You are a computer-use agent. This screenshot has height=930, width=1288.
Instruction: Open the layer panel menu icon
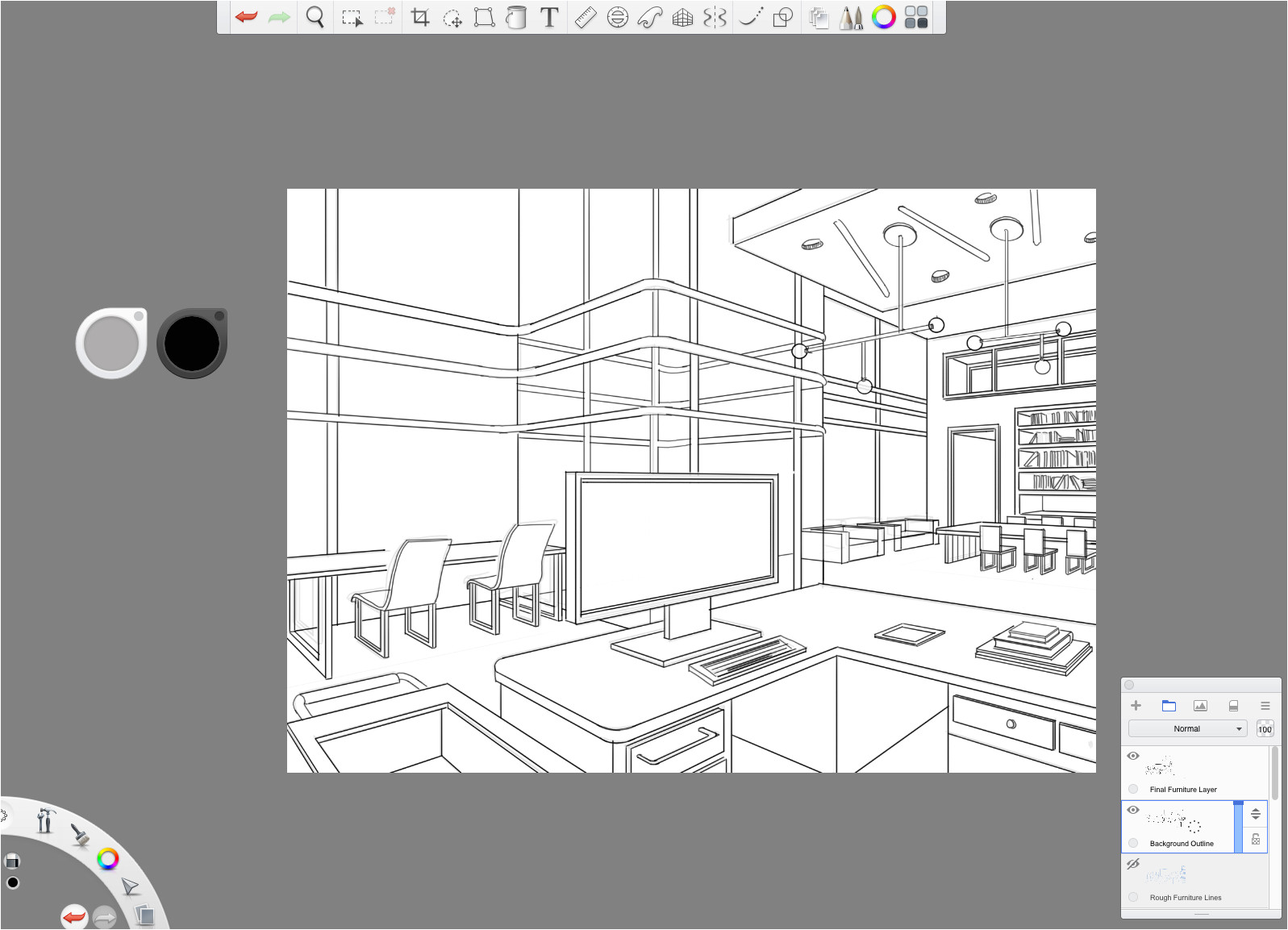pos(1265,706)
